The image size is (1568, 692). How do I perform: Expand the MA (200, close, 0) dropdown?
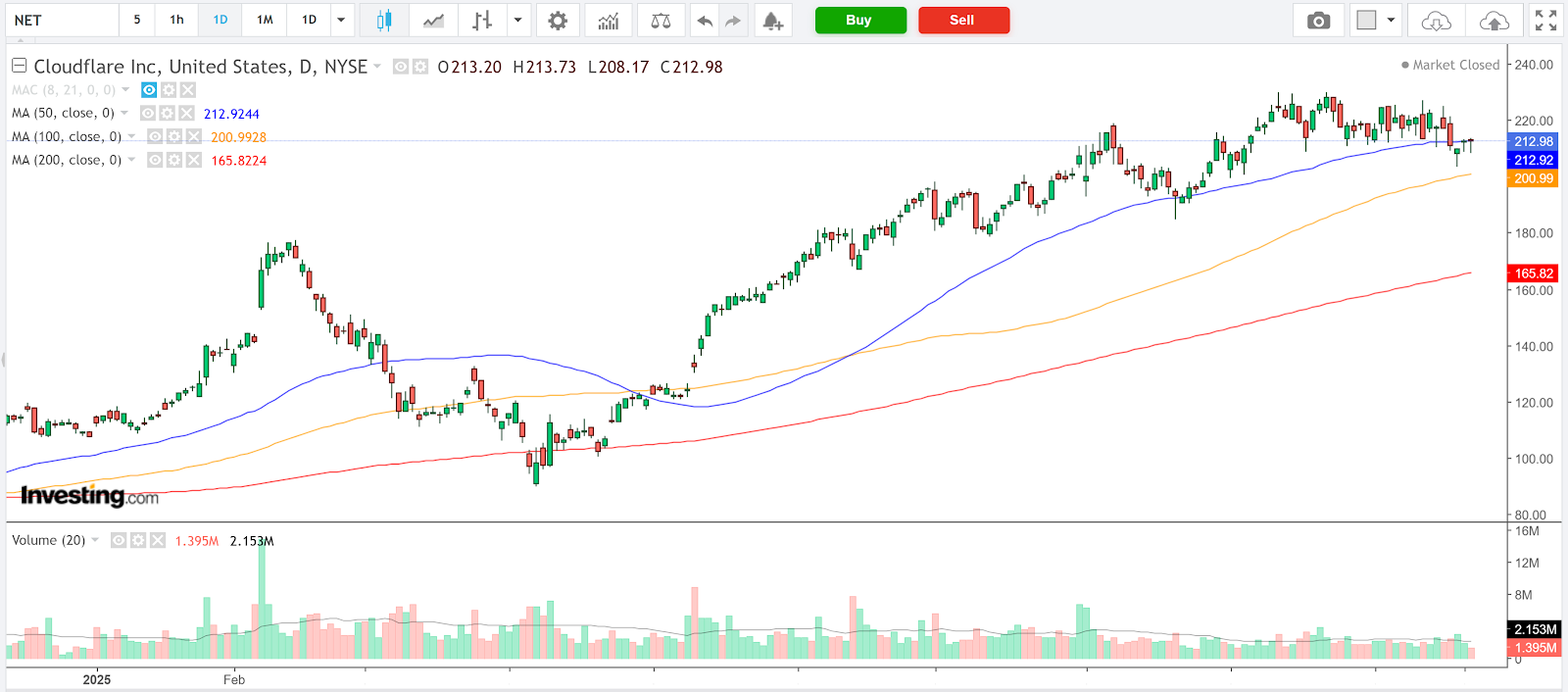[131, 161]
